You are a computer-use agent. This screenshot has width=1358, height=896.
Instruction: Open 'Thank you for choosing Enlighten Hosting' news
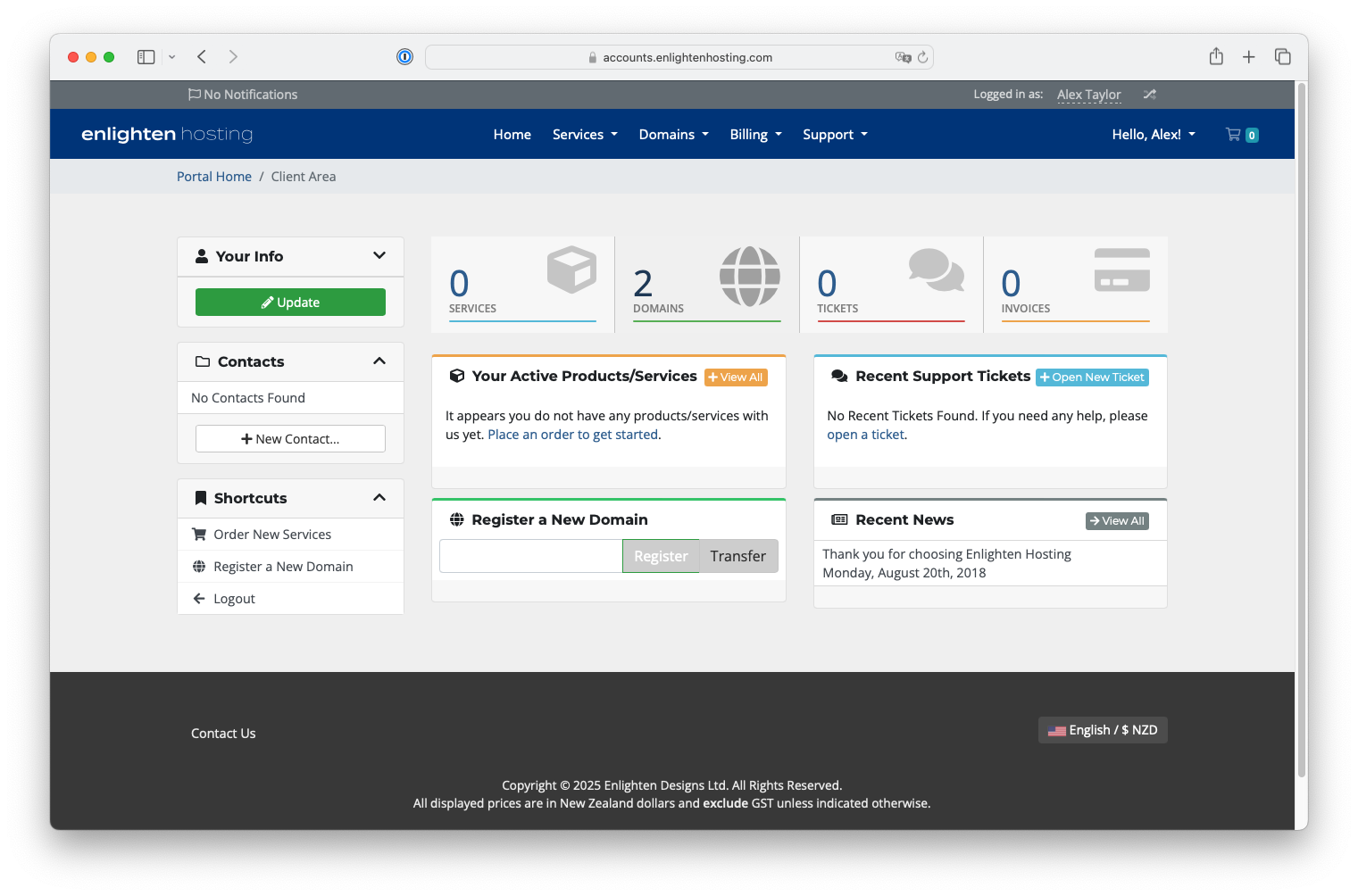(946, 554)
